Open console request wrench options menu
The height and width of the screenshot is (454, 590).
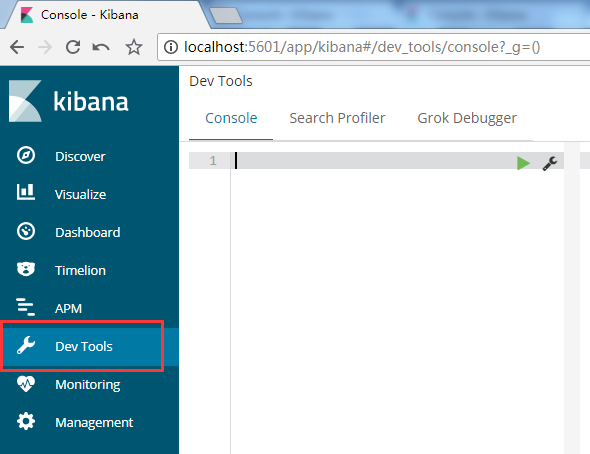(549, 163)
